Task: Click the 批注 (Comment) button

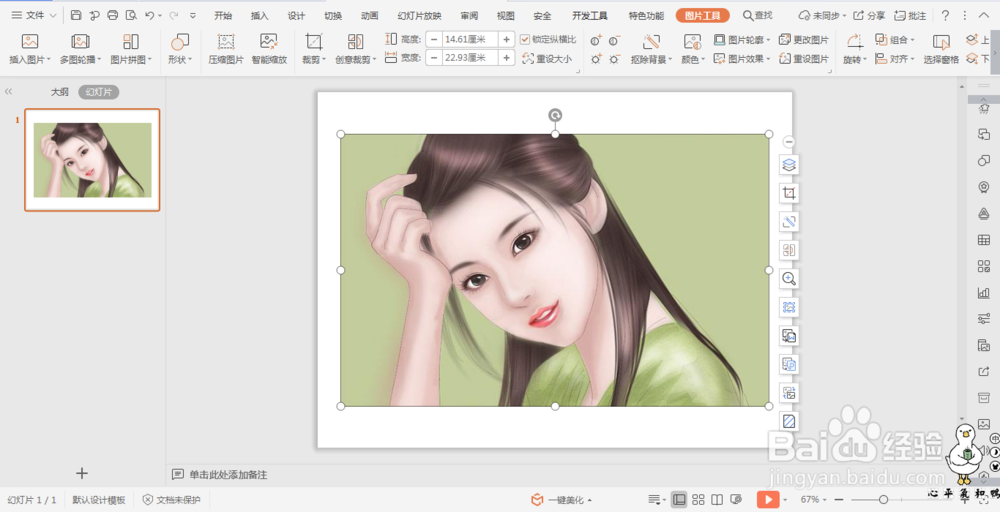Action: pyautogui.click(x=910, y=15)
